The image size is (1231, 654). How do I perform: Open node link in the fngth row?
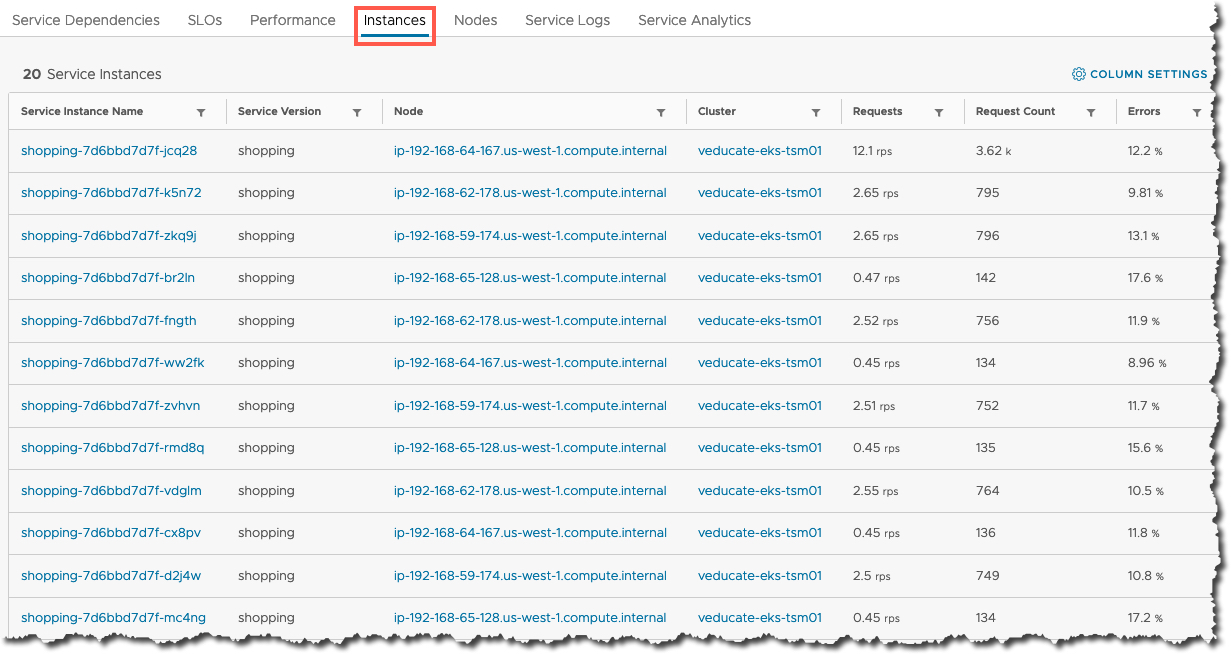point(530,321)
